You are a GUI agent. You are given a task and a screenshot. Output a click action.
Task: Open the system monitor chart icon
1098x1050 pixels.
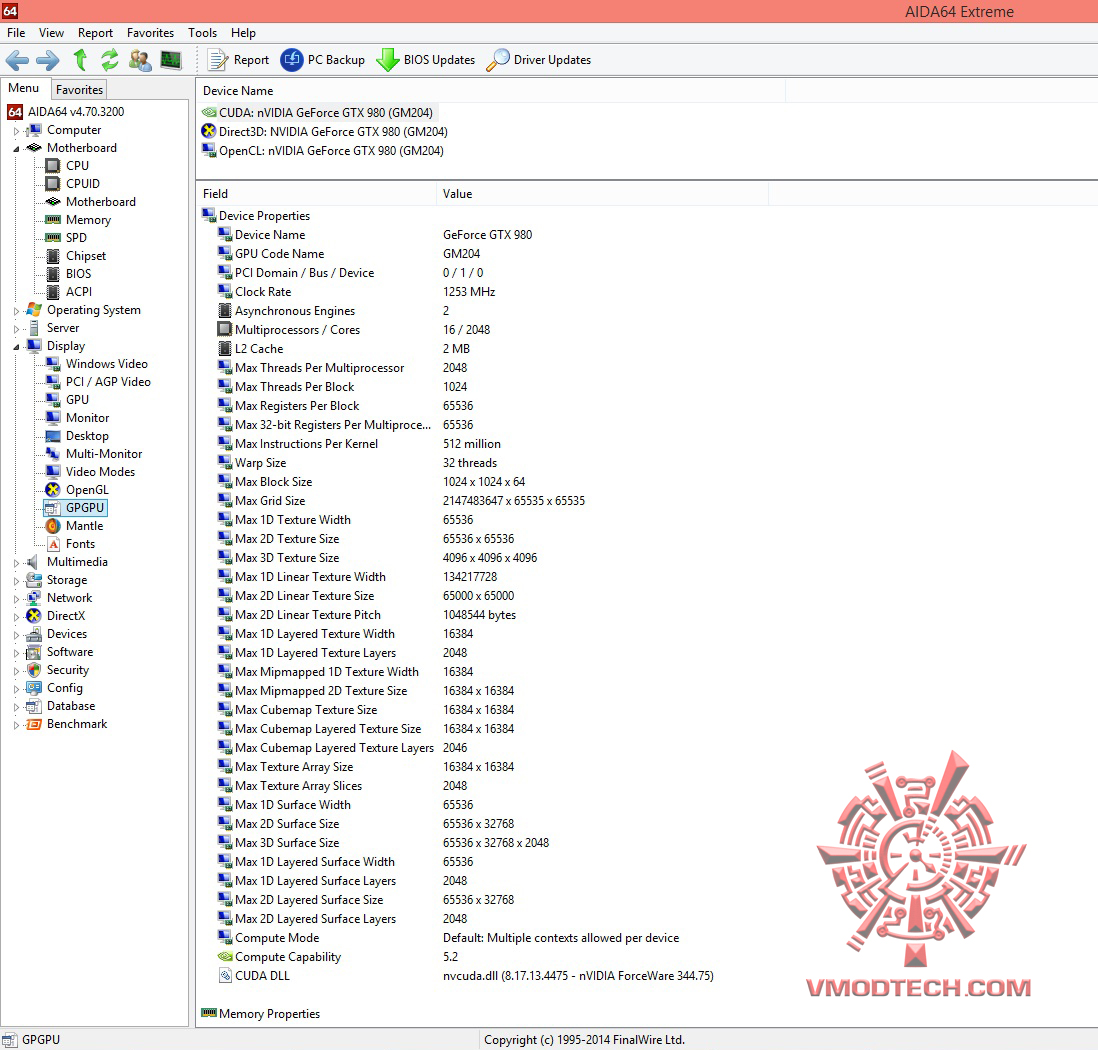click(171, 60)
